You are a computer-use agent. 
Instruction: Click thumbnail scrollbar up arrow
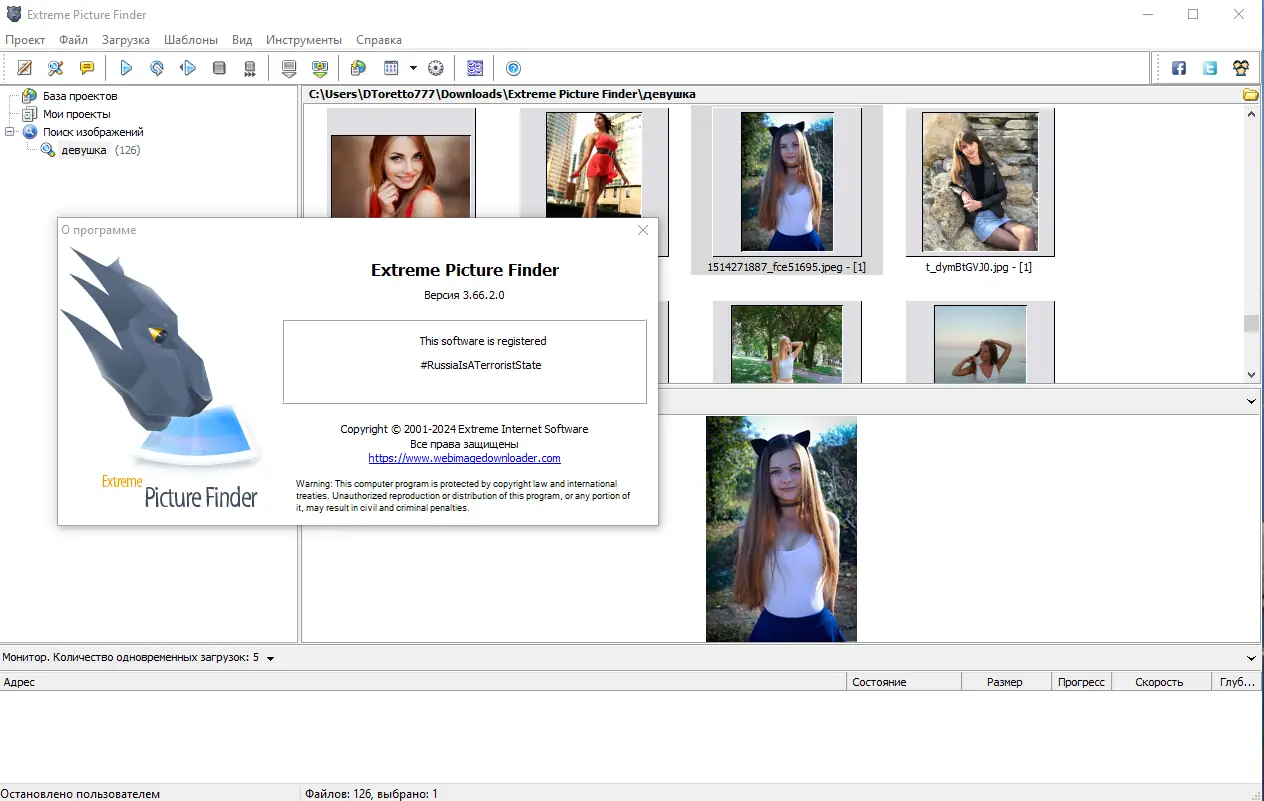[x=1251, y=114]
